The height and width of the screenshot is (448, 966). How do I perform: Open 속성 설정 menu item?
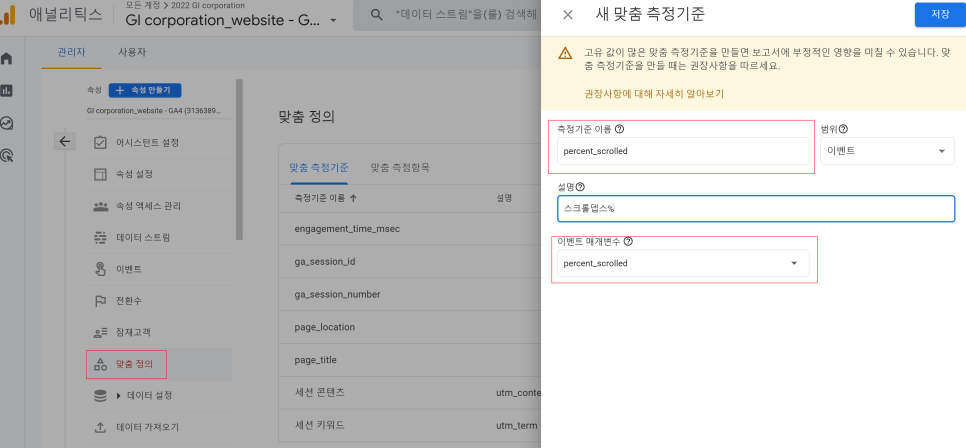point(134,174)
